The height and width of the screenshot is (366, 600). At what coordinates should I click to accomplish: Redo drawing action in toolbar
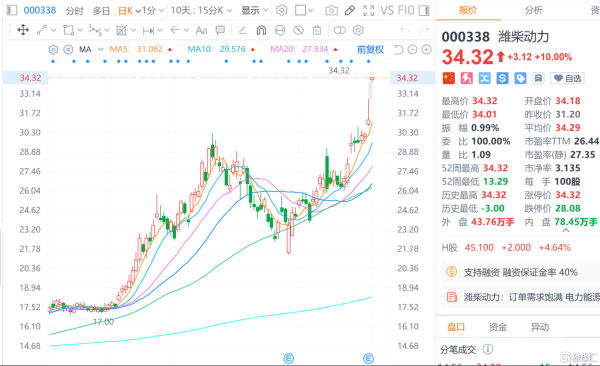424,30
